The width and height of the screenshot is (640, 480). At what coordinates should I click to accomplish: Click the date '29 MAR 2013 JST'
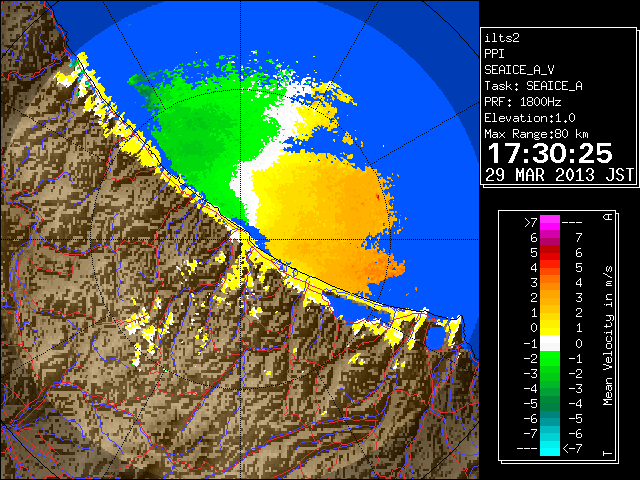tap(559, 175)
